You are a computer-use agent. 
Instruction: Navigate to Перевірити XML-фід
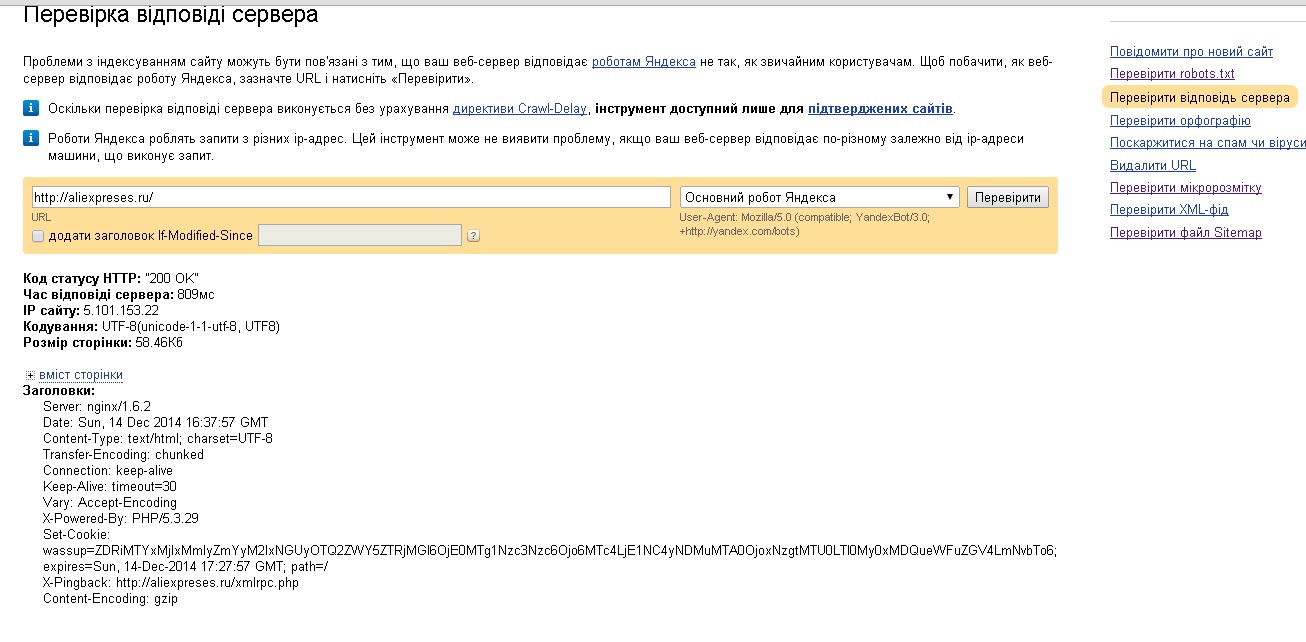1169,210
